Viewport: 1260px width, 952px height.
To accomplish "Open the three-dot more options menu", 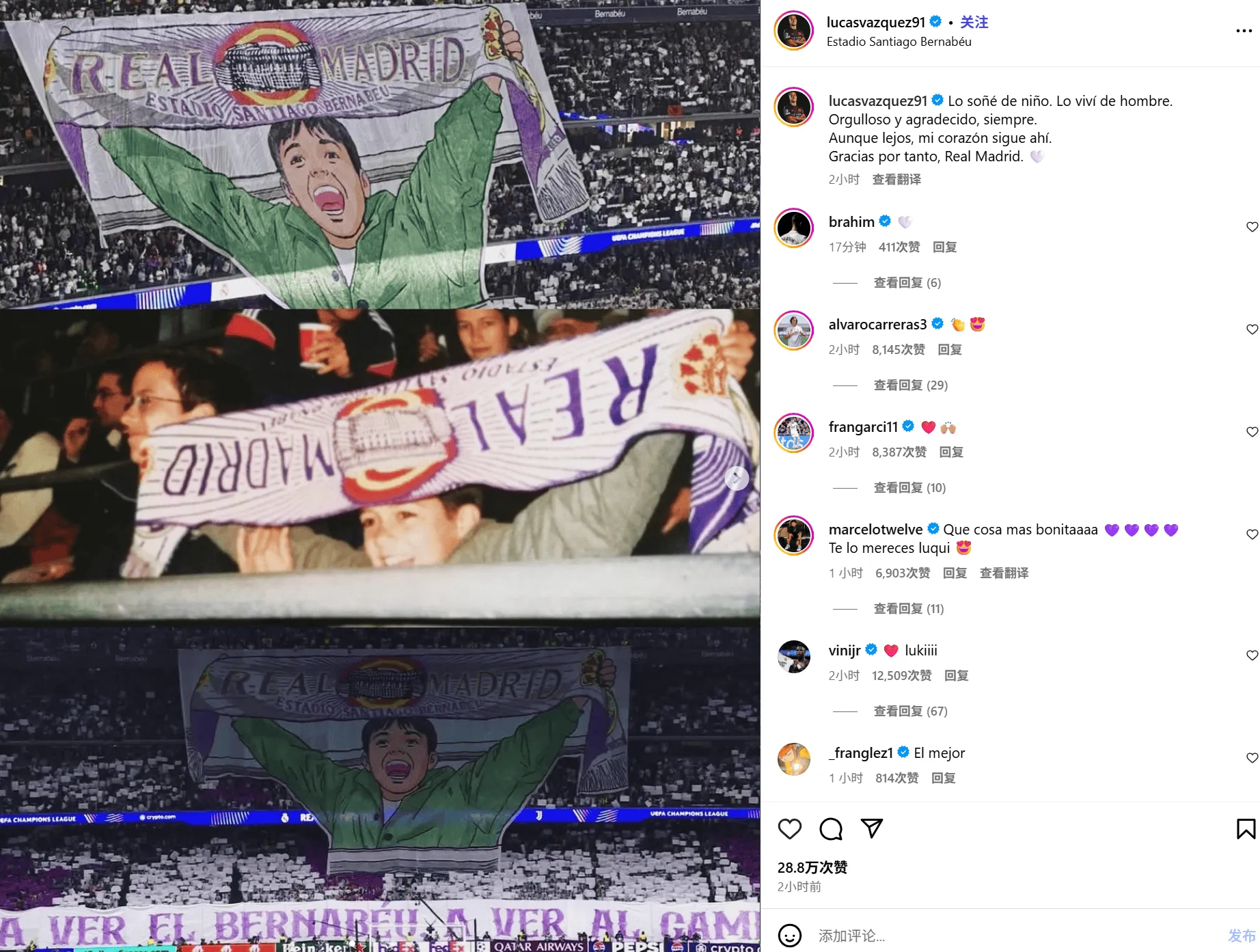I will click(1244, 31).
